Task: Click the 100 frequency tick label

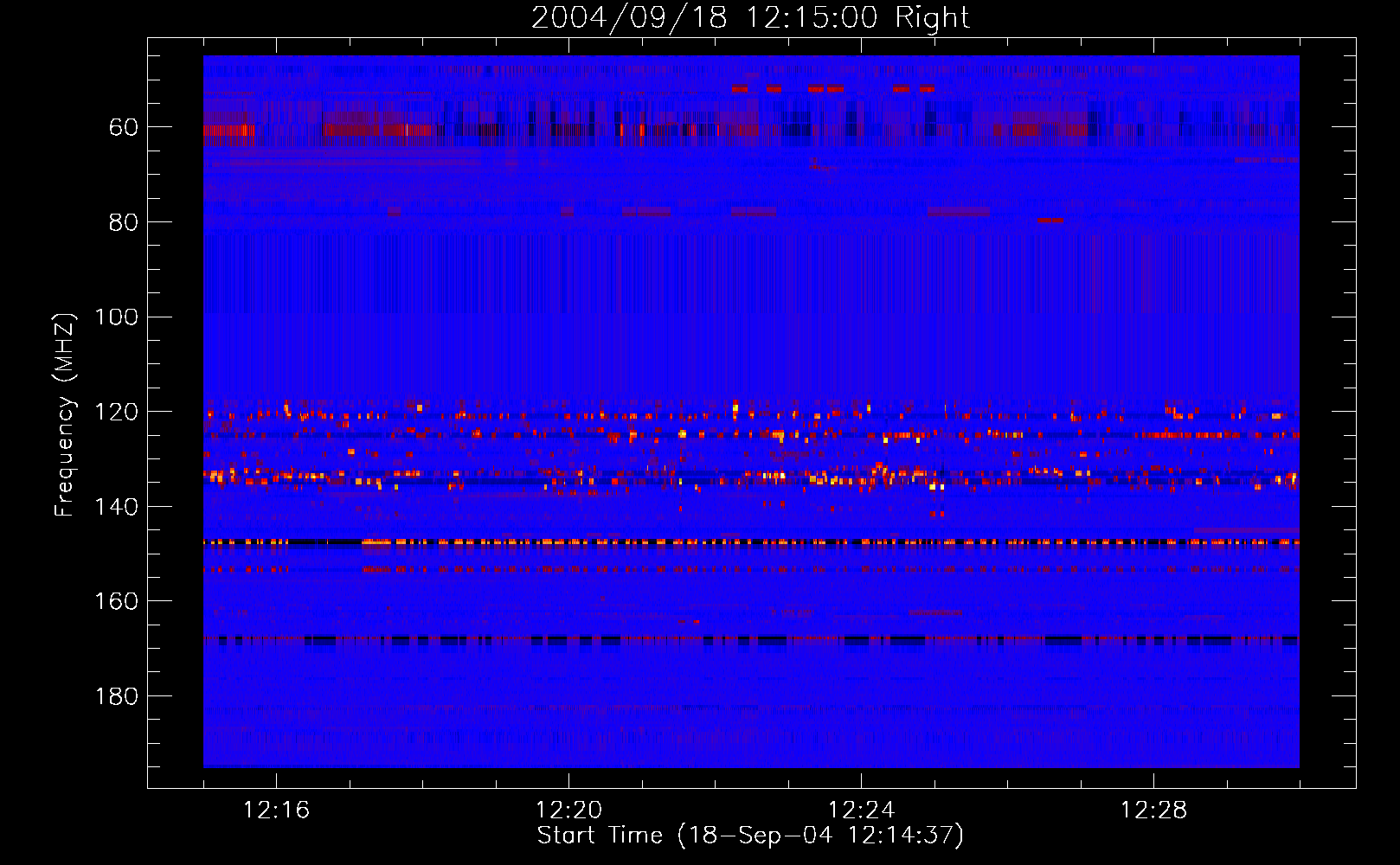Action: pyautogui.click(x=117, y=317)
